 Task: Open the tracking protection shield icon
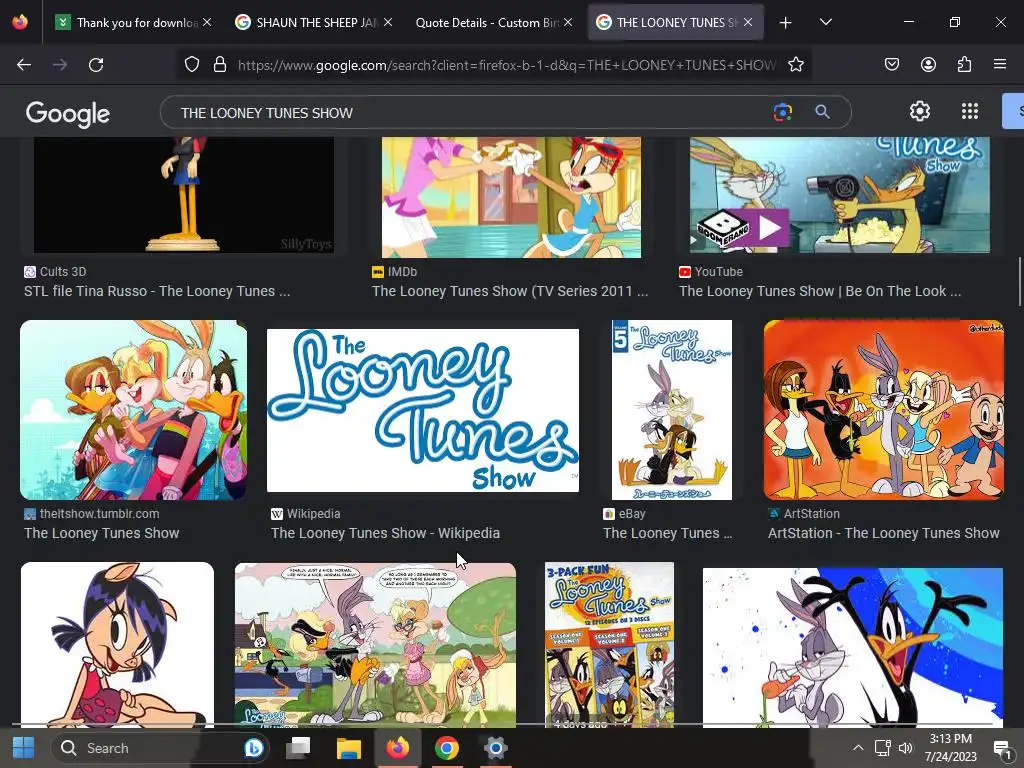click(191, 64)
